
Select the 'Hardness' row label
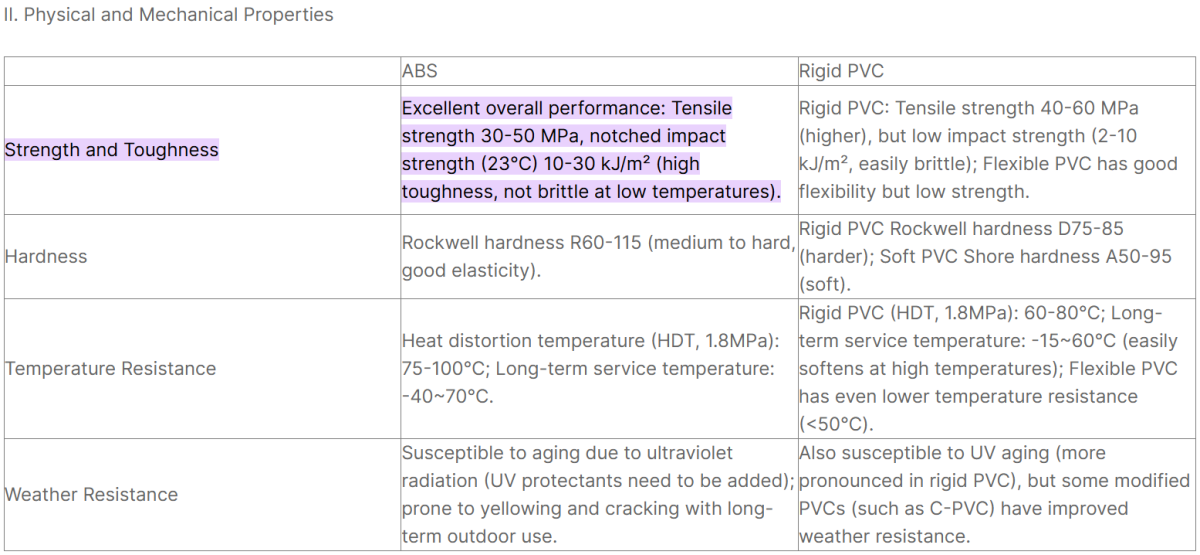coord(46,257)
